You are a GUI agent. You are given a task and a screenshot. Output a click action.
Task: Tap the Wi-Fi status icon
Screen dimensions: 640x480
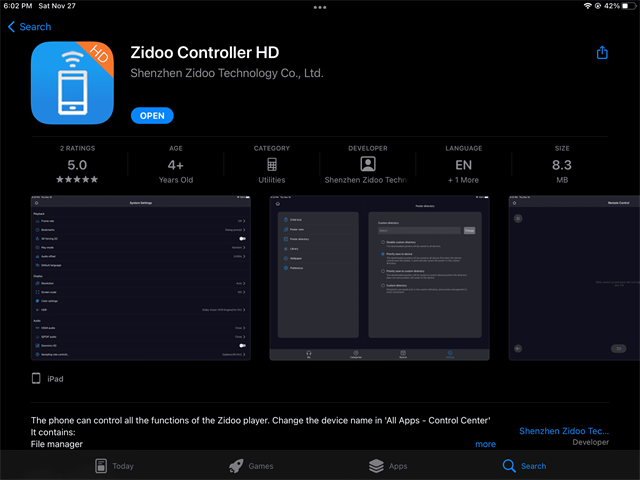[587, 6]
